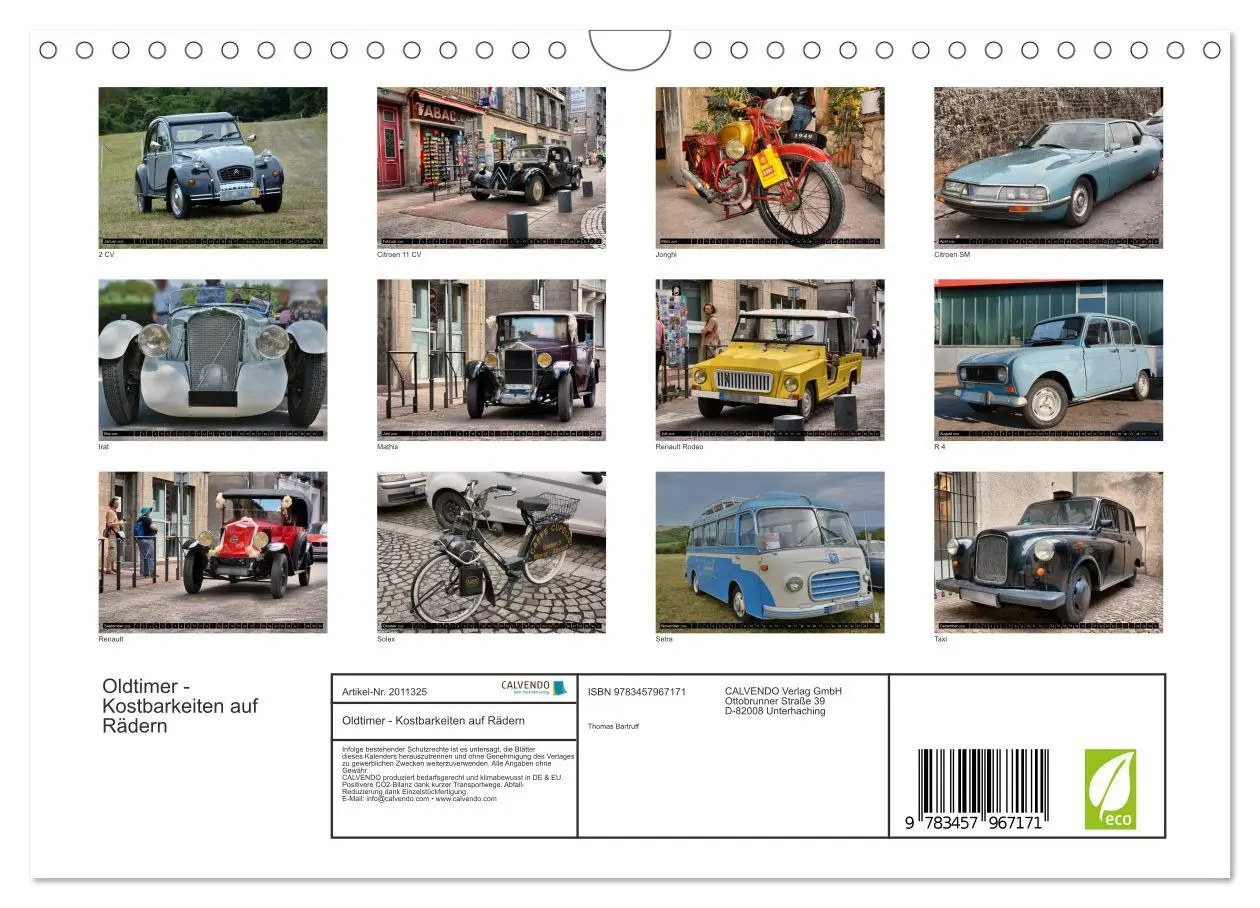Click the info@calvendo.com email line
The height and width of the screenshot is (908, 1260).
tap(419, 799)
